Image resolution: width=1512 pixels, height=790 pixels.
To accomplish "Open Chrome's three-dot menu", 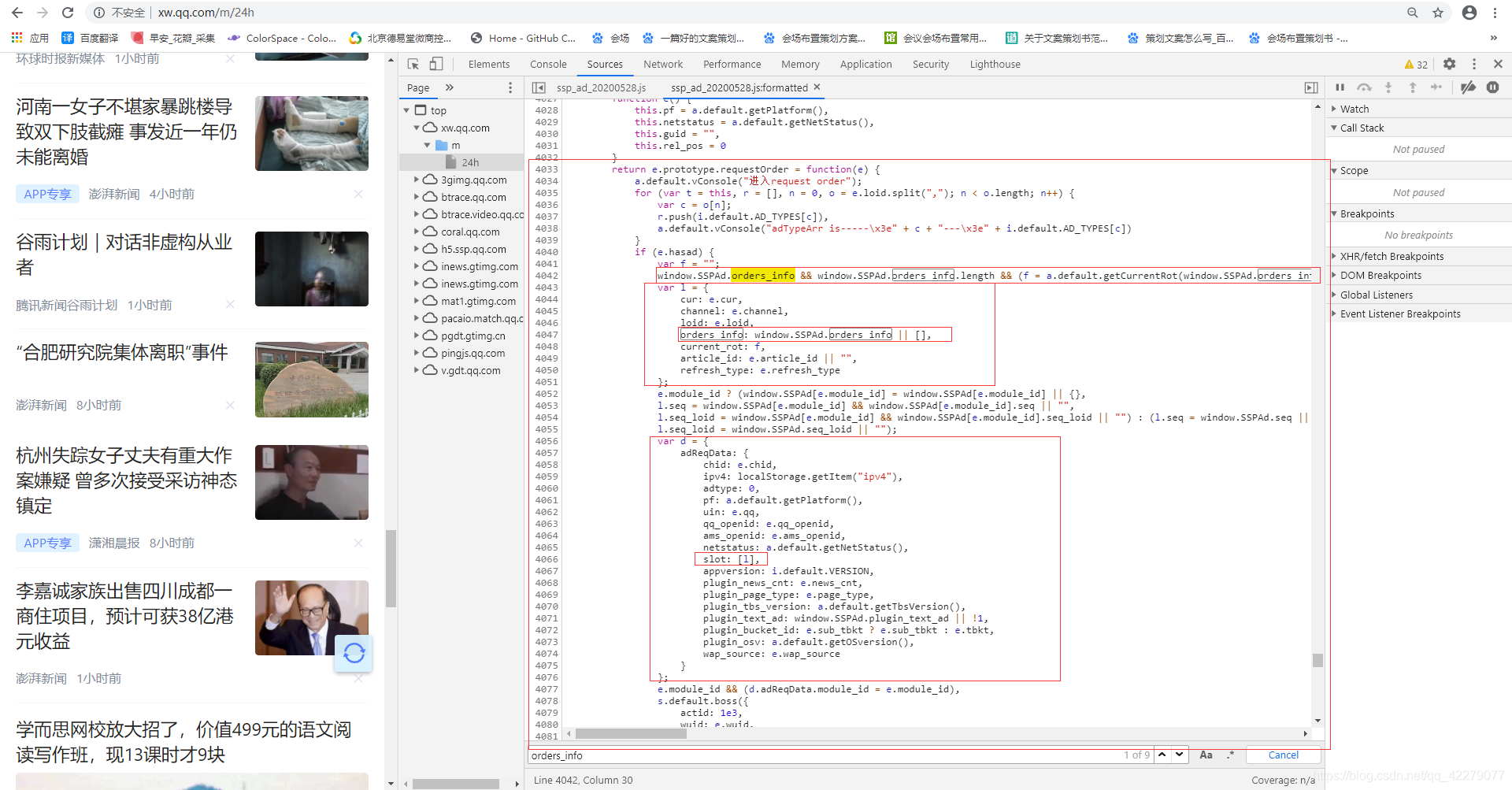I will 1495,13.
